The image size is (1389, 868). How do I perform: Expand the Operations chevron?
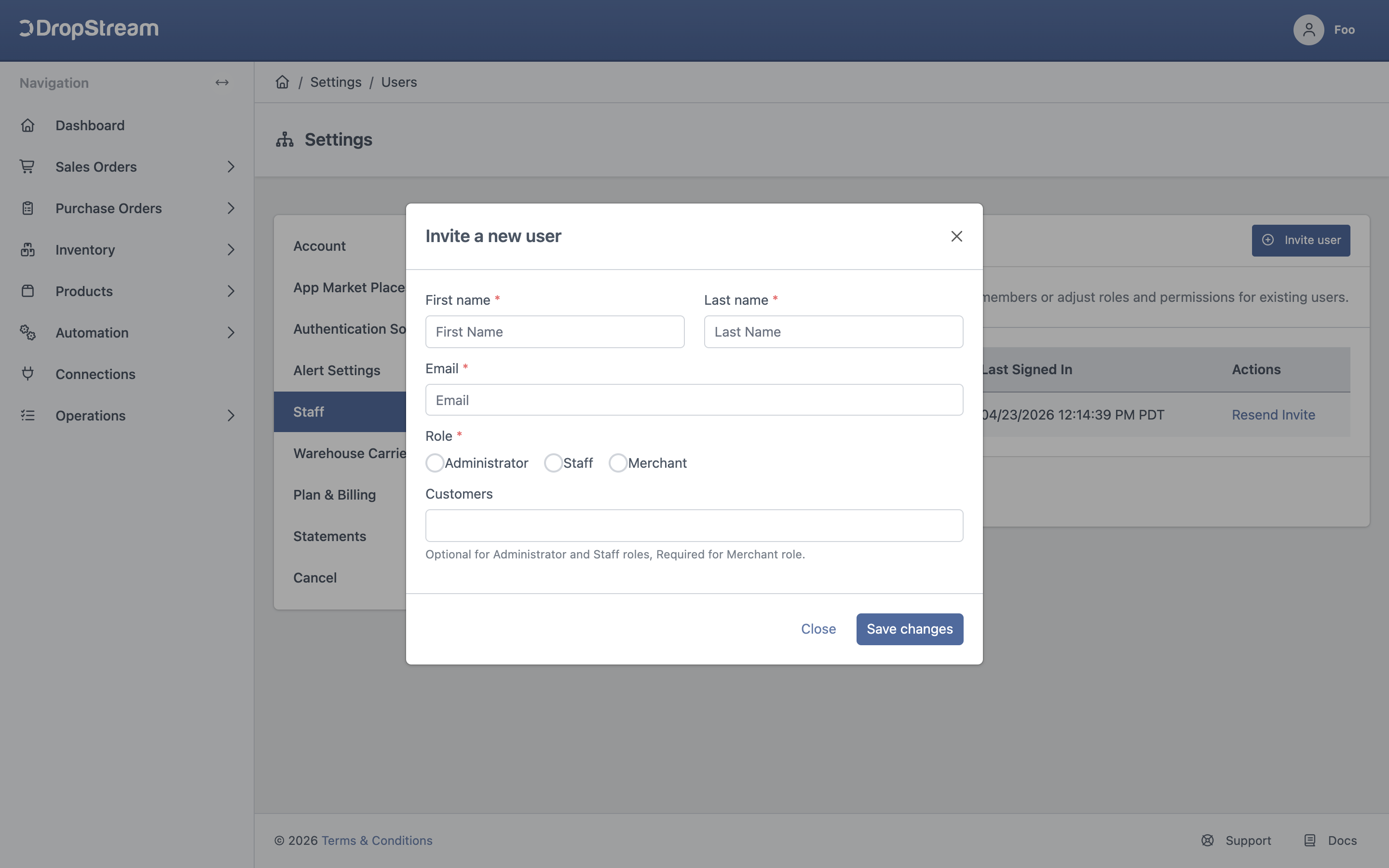pyautogui.click(x=231, y=415)
